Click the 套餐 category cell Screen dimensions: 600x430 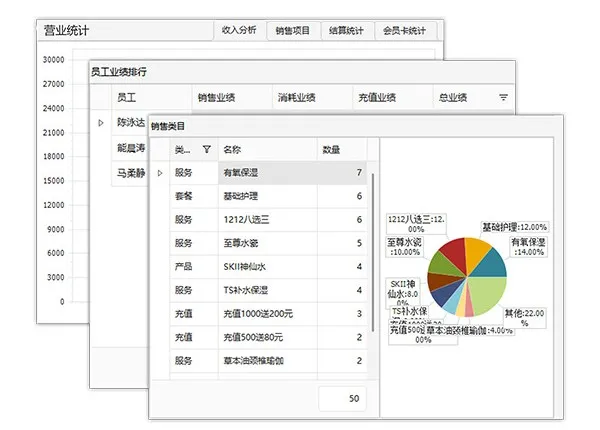pyautogui.click(x=194, y=196)
